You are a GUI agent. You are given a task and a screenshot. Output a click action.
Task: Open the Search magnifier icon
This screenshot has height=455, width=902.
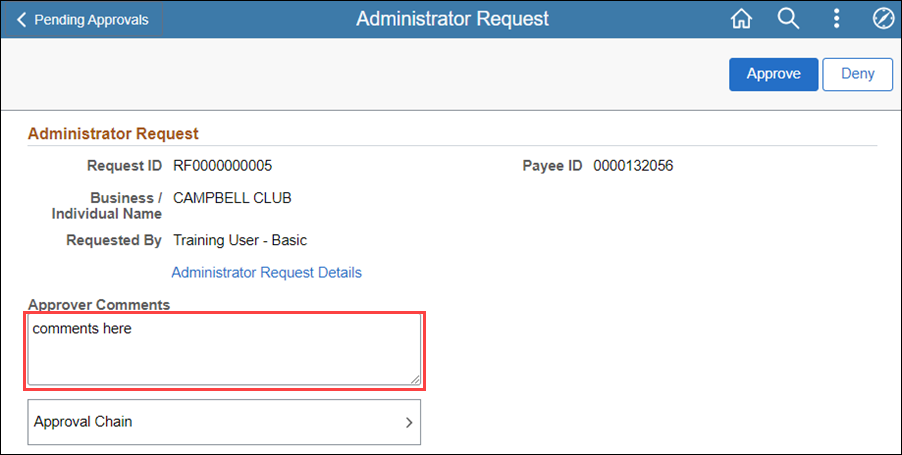click(x=788, y=19)
